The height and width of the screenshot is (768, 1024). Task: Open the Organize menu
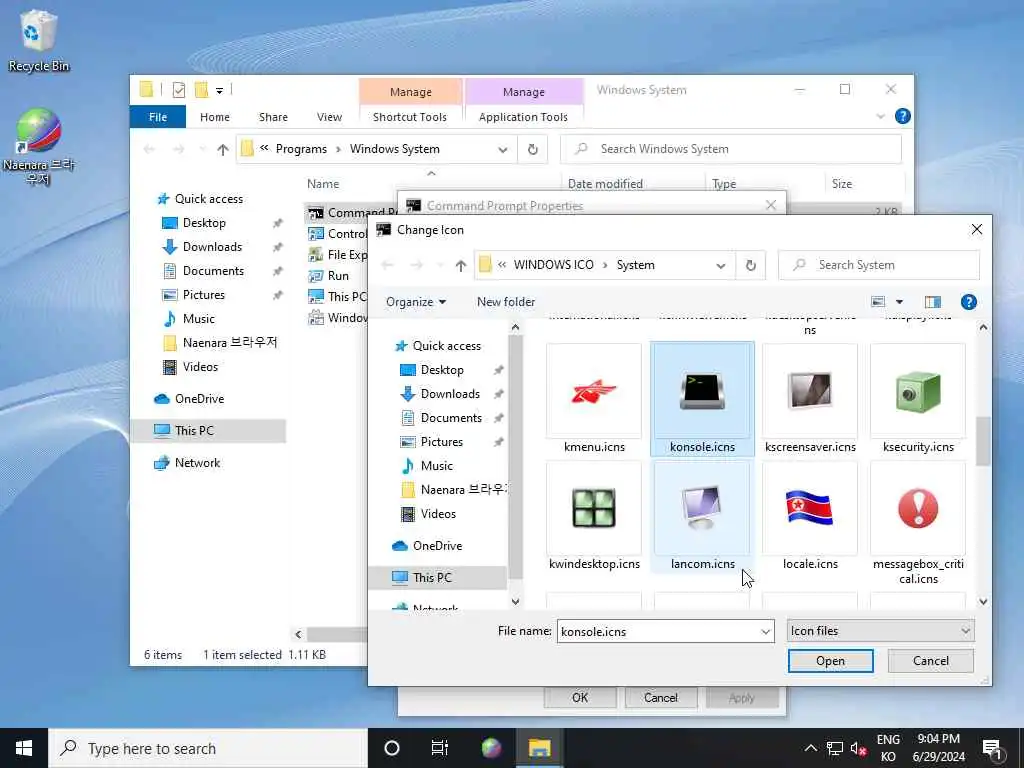(x=415, y=302)
